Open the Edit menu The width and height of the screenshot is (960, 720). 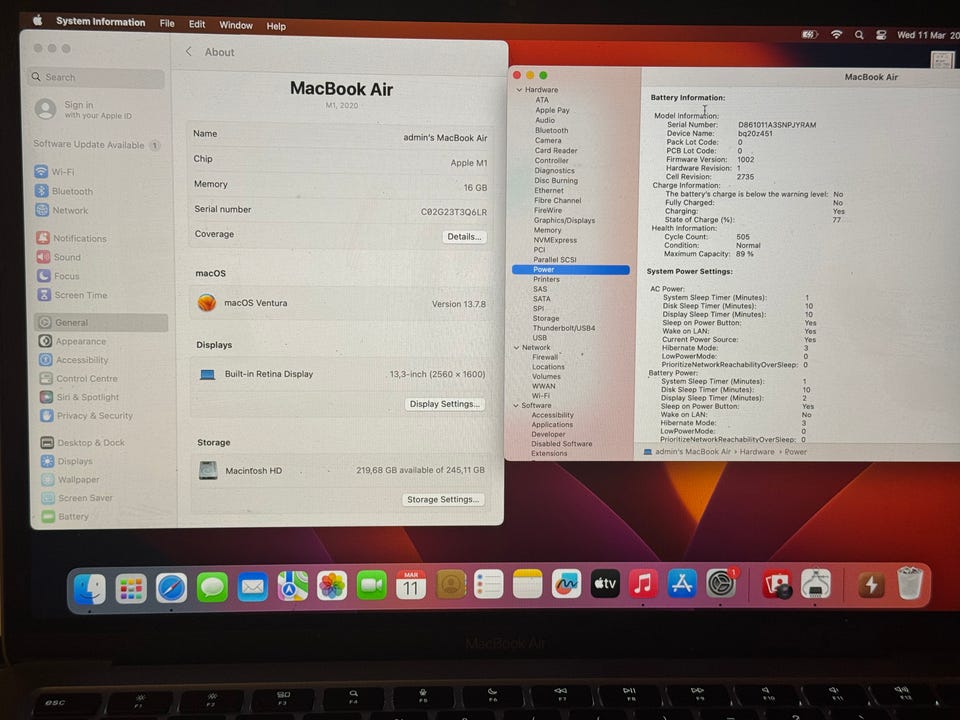coord(197,24)
